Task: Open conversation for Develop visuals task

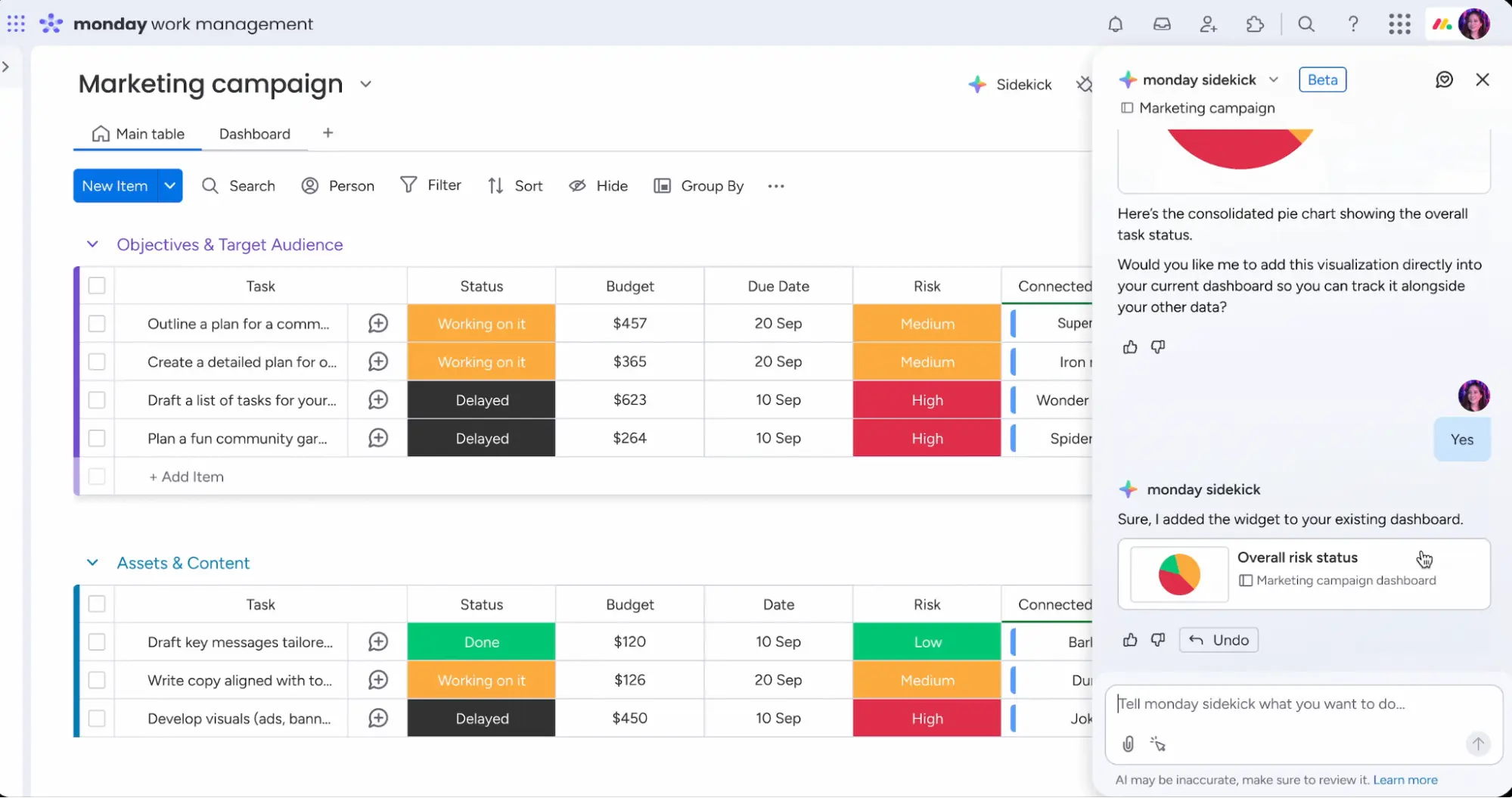Action: 378,719
